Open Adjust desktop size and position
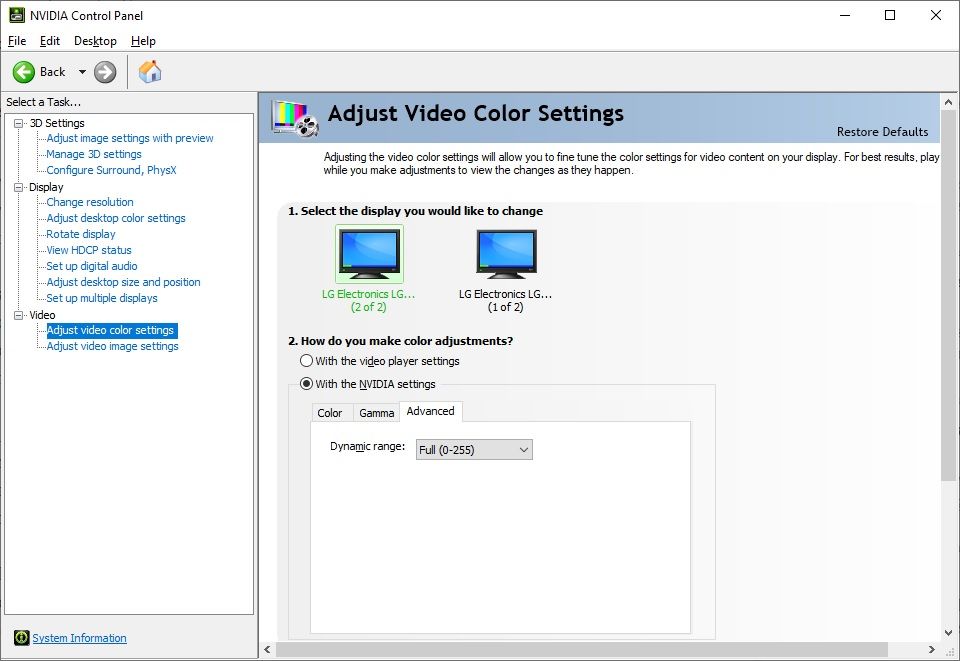This screenshot has width=960, height=661. [x=124, y=282]
